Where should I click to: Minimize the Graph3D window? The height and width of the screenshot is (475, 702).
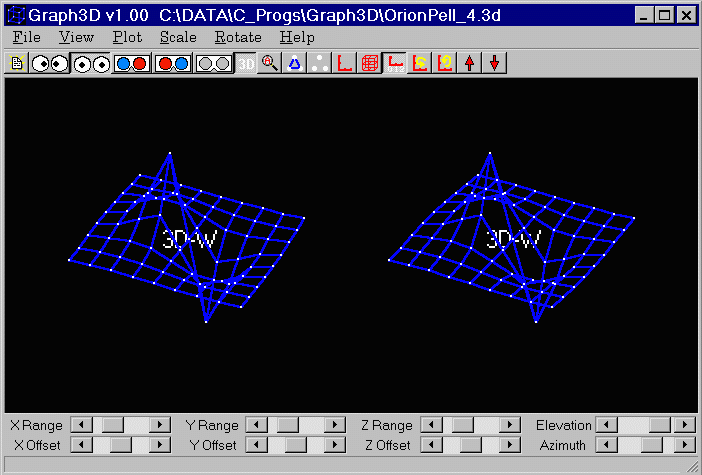click(644, 16)
